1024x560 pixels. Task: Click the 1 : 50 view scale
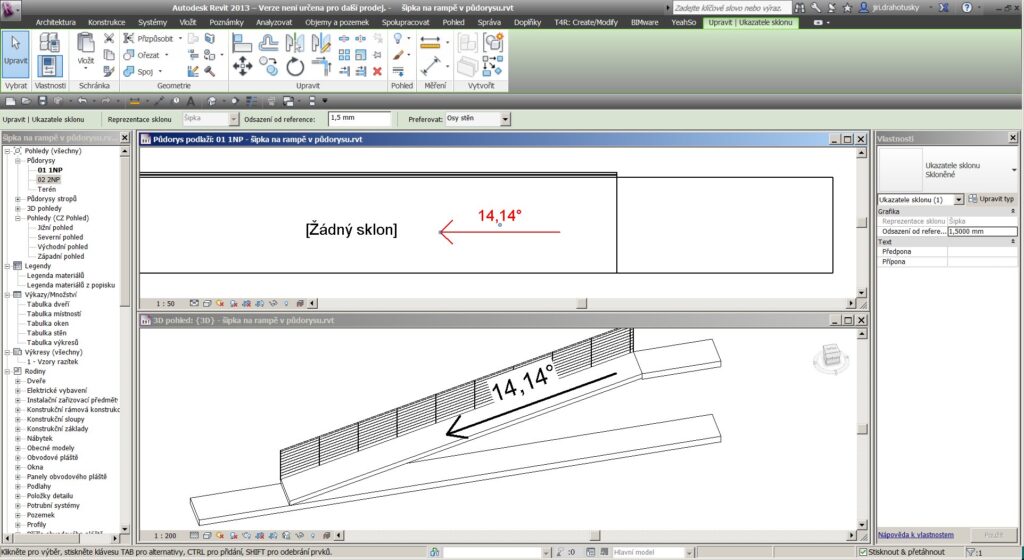pyautogui.click(x=165, y=303)
